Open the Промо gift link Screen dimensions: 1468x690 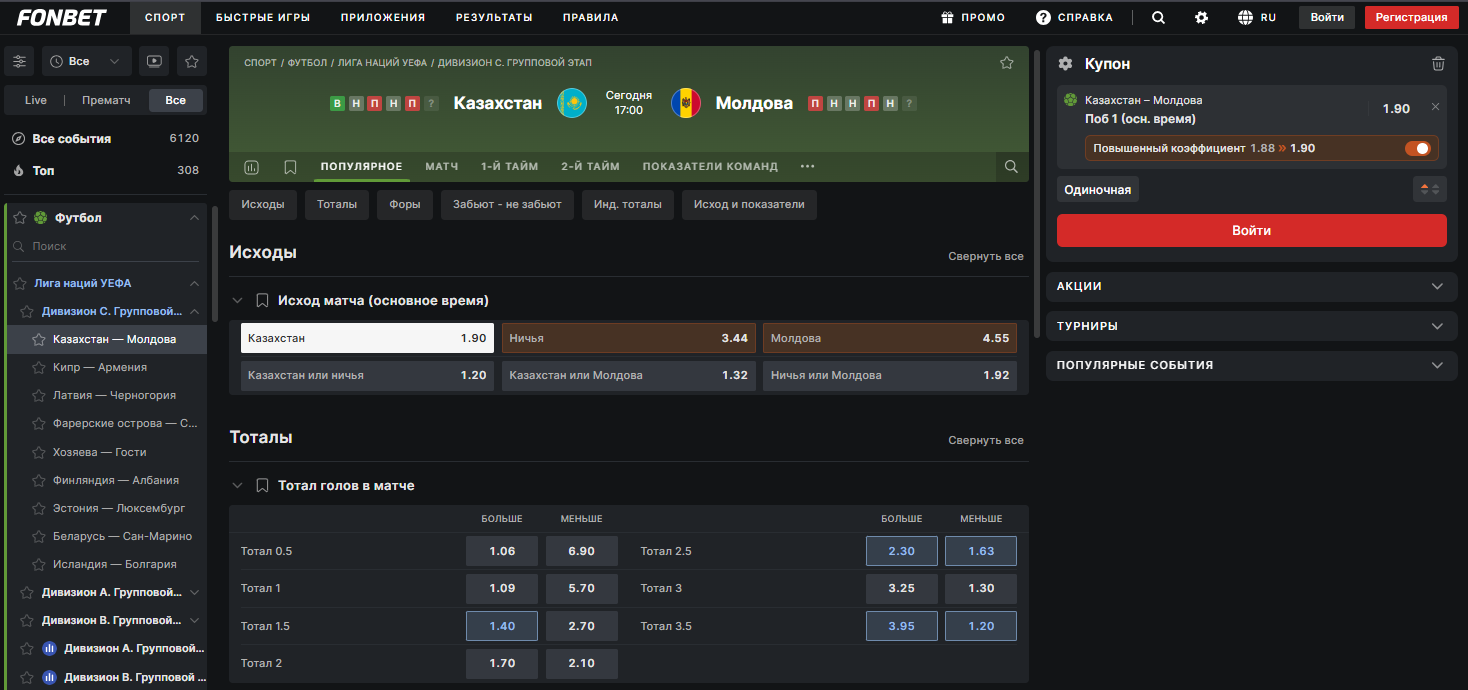coord(973,17)
